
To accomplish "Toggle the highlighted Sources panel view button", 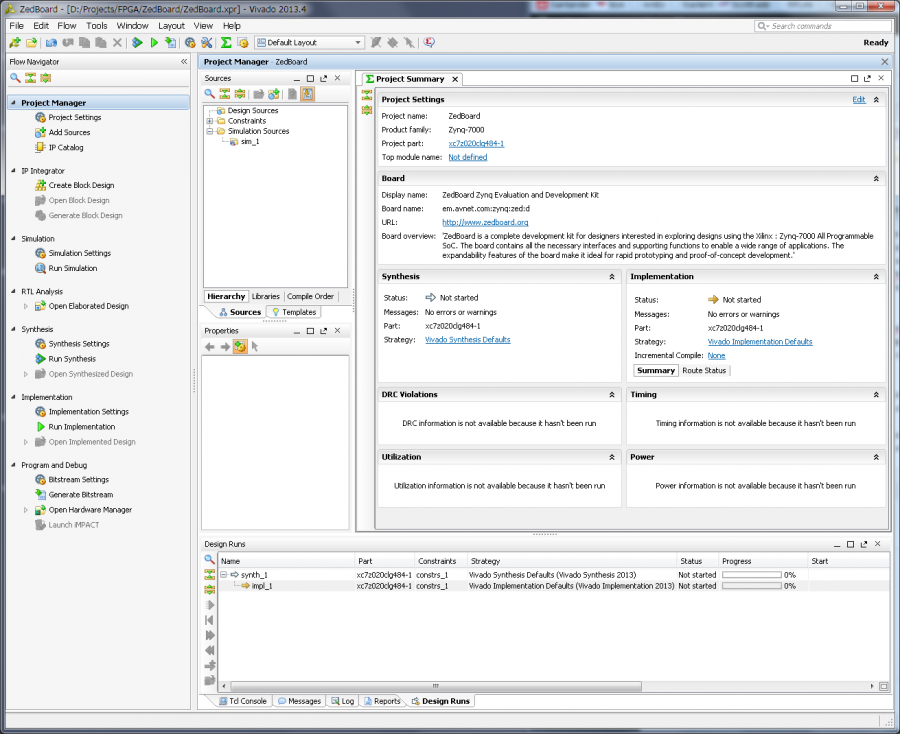I will tap(308, 94).
